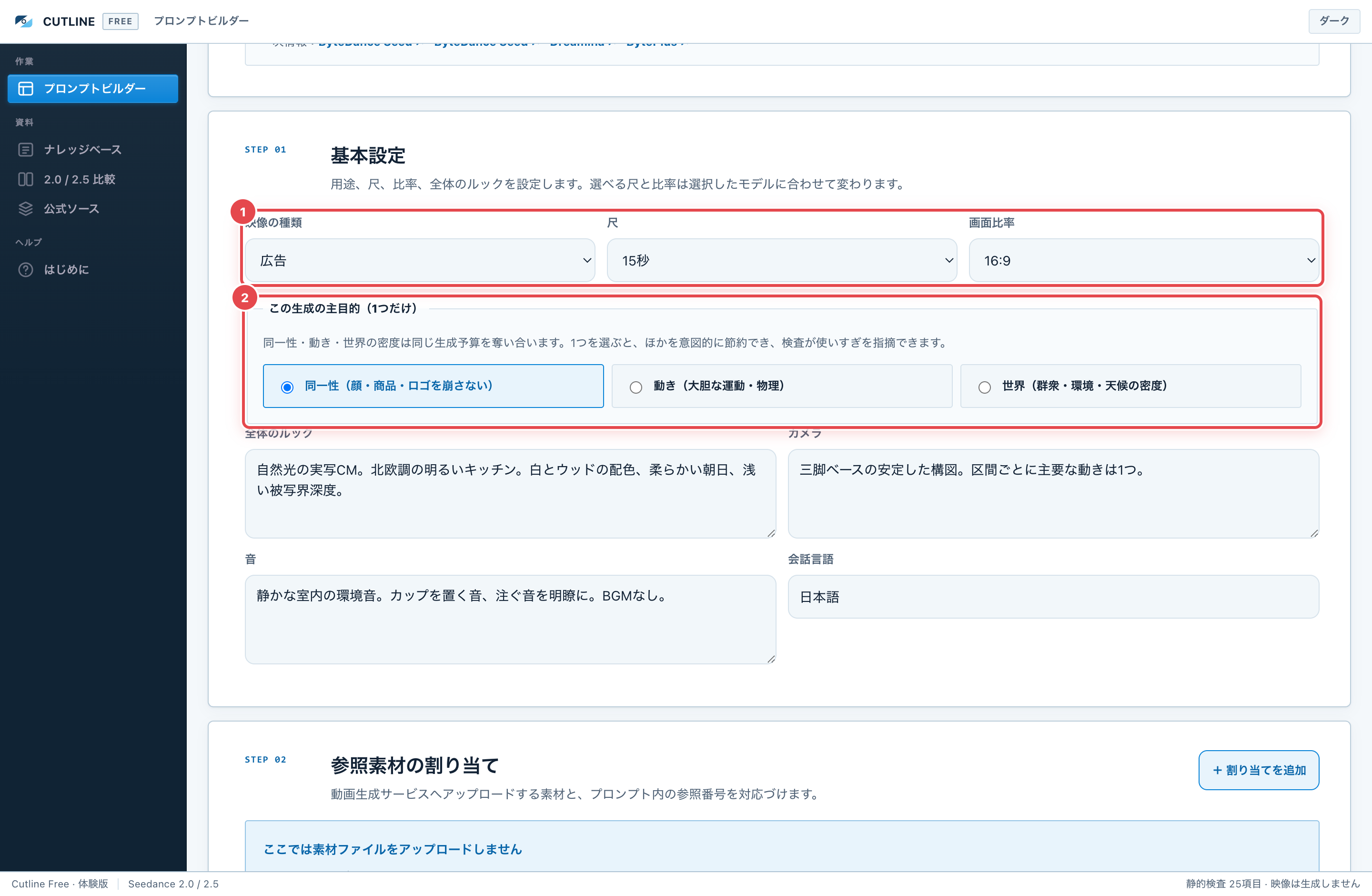Open 公式ソース in the sidebar
Viewport: 1372px width, 896px height.
[93, 209]
